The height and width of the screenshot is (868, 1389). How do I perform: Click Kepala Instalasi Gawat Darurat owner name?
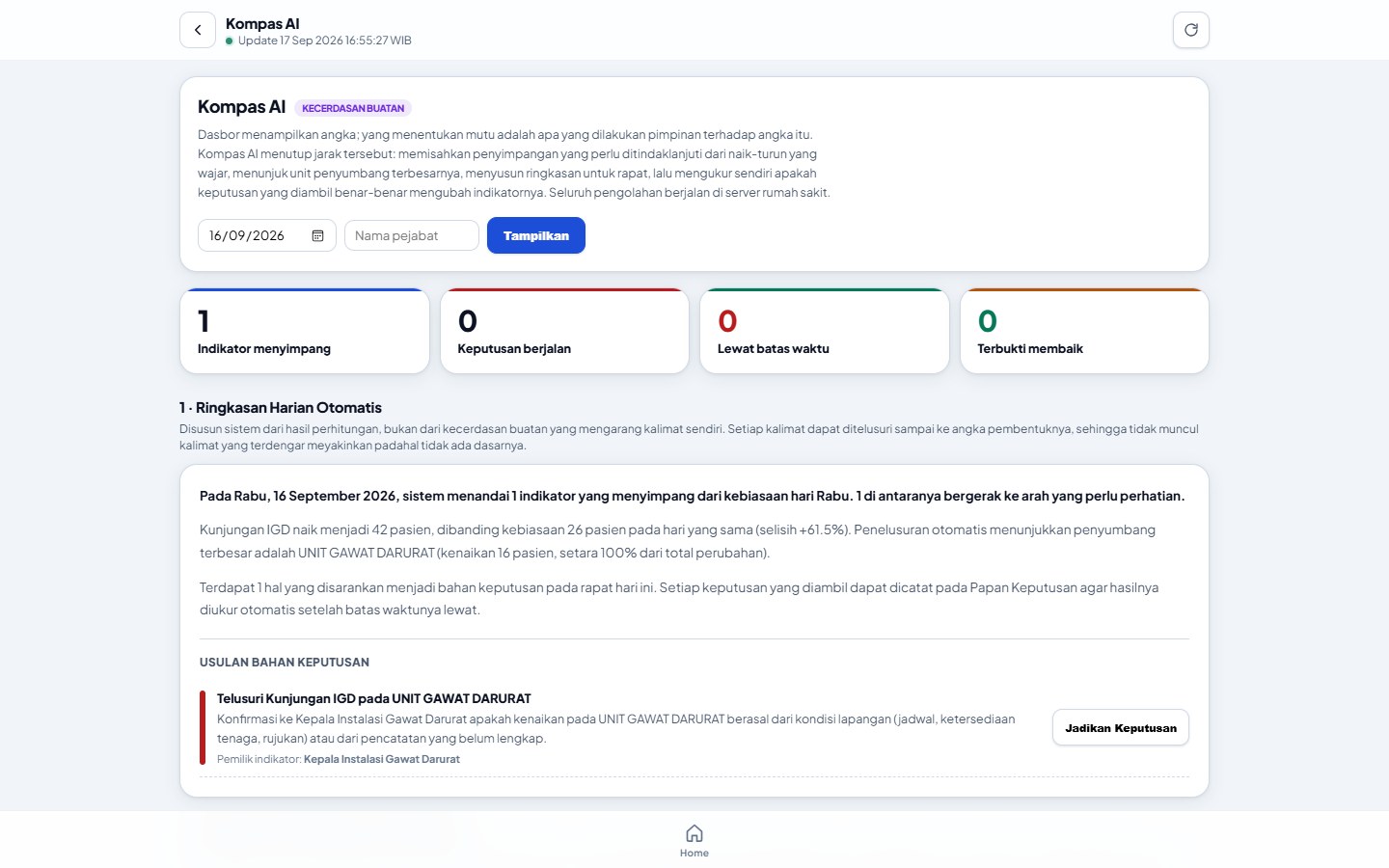point(382,759)
